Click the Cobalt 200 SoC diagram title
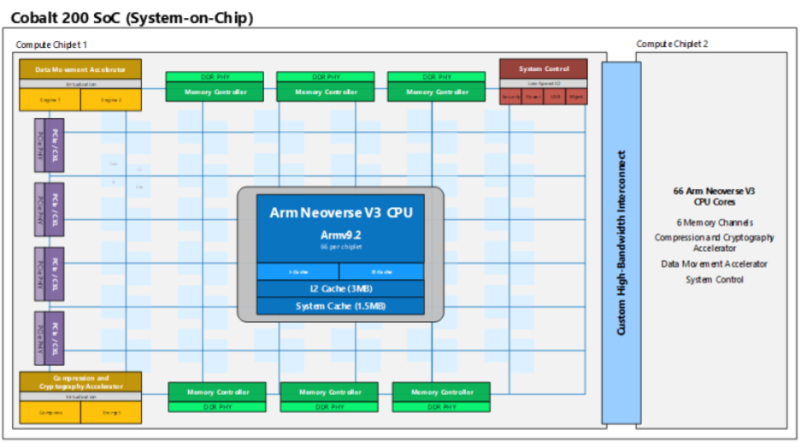Image resolution: width=800 pixels, height=442 pixels. click(131, 18)
